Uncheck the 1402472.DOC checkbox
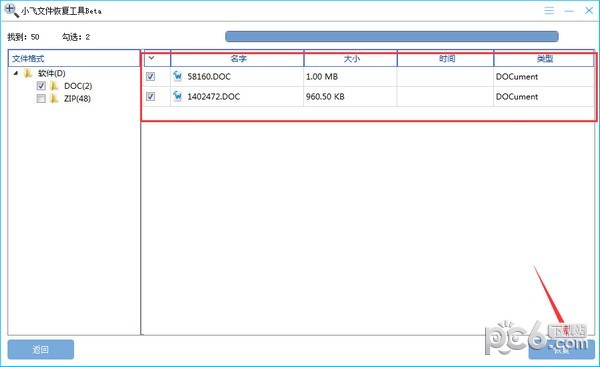The height and width of the screenshot is (367, 600). (150, 96)
